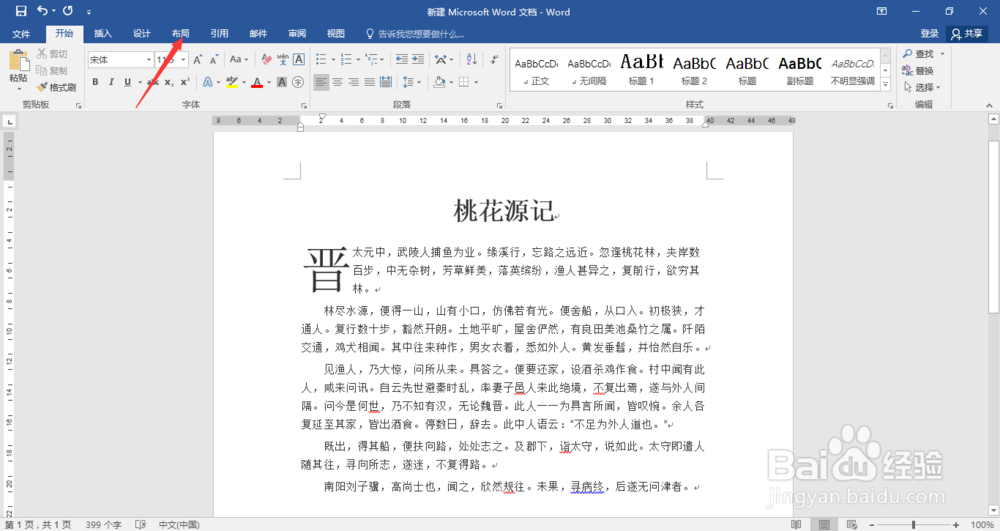The width and height of the screenshot is (1000, 531).
Task: Increase paragraph indent
Action: (x=418, y=59)
